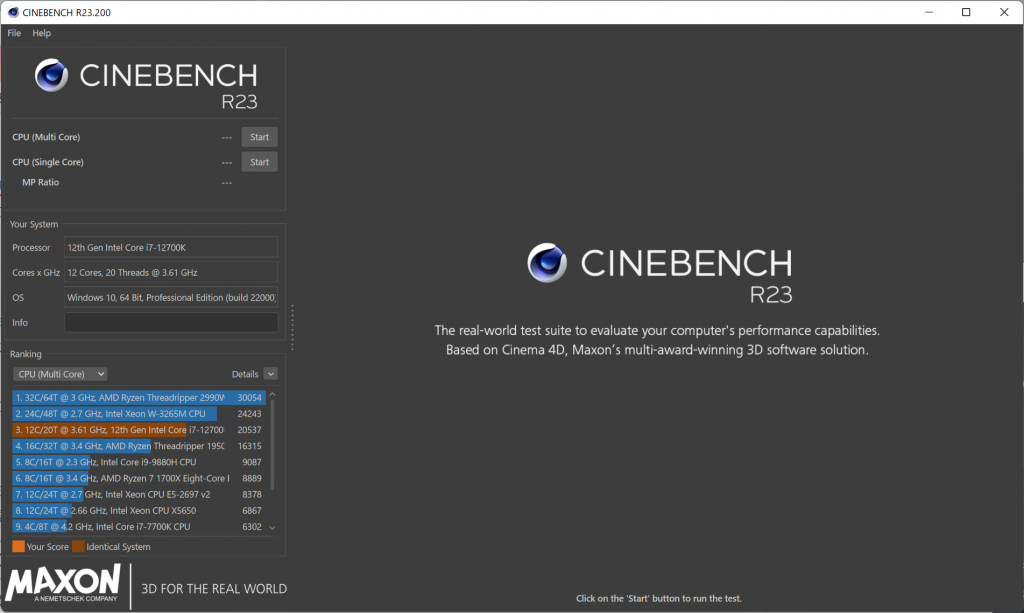Image resolution: width=1024 pixels, height=613 pixels.
Task: Click the brown Identical System color swatch
Action: pyautogui.click(x=78, y=546)
